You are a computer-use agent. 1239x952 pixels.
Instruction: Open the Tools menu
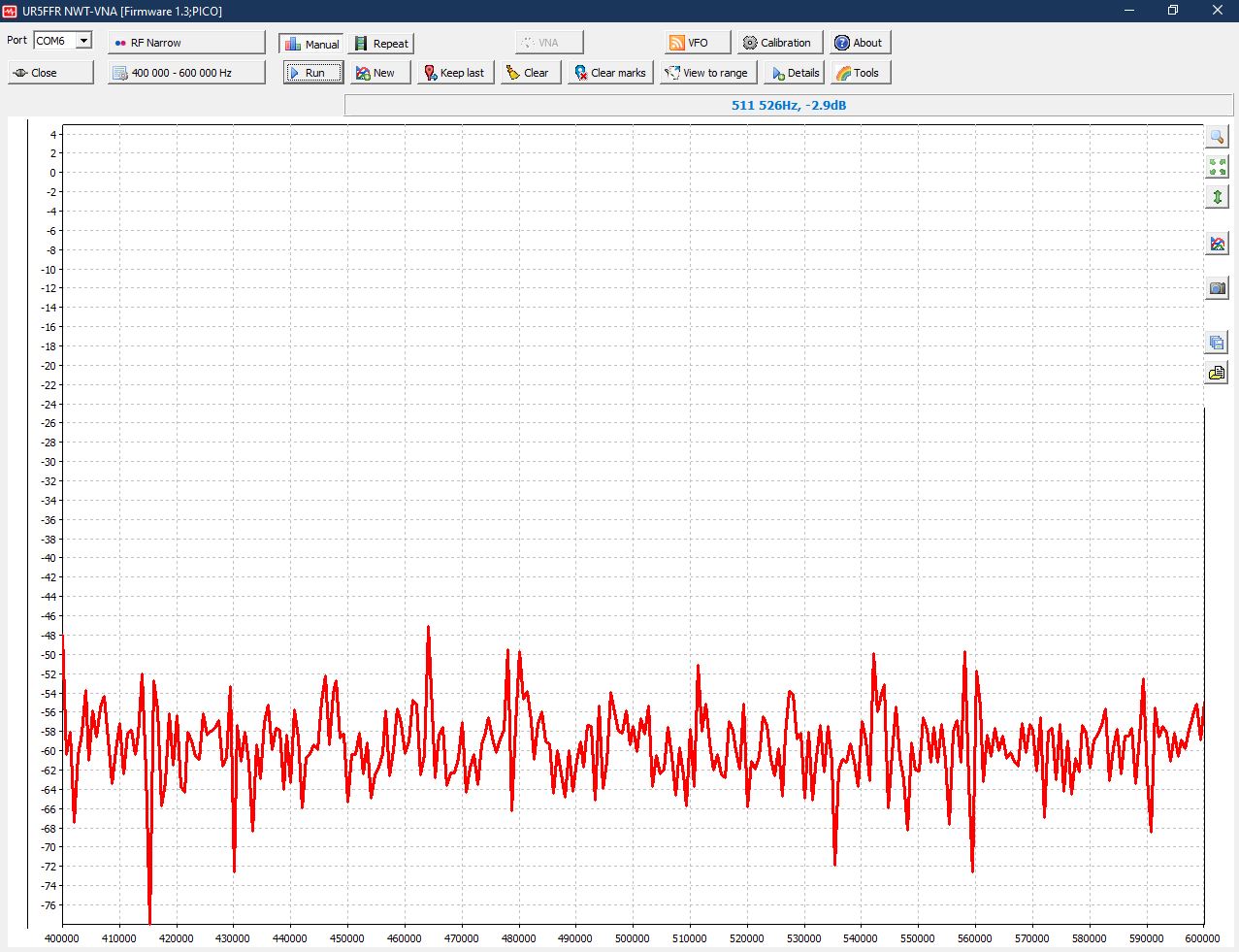tap(859, 73)
